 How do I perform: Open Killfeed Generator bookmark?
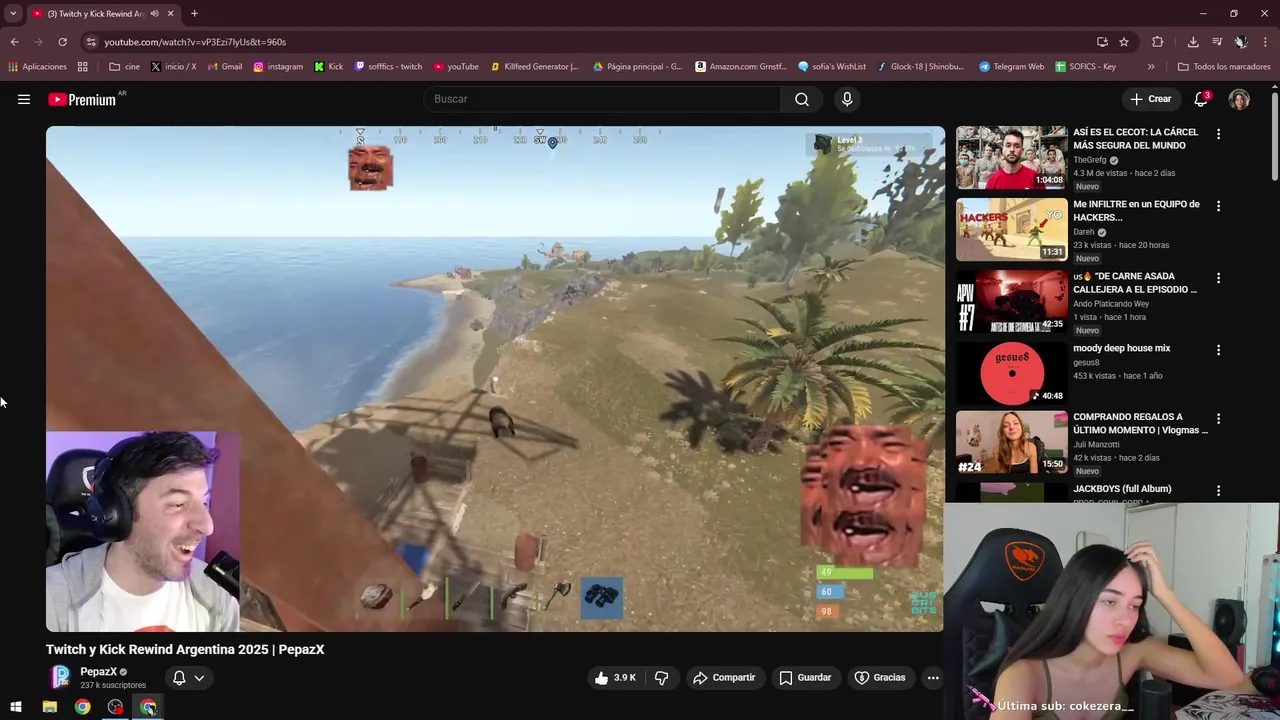pos(534,67)
